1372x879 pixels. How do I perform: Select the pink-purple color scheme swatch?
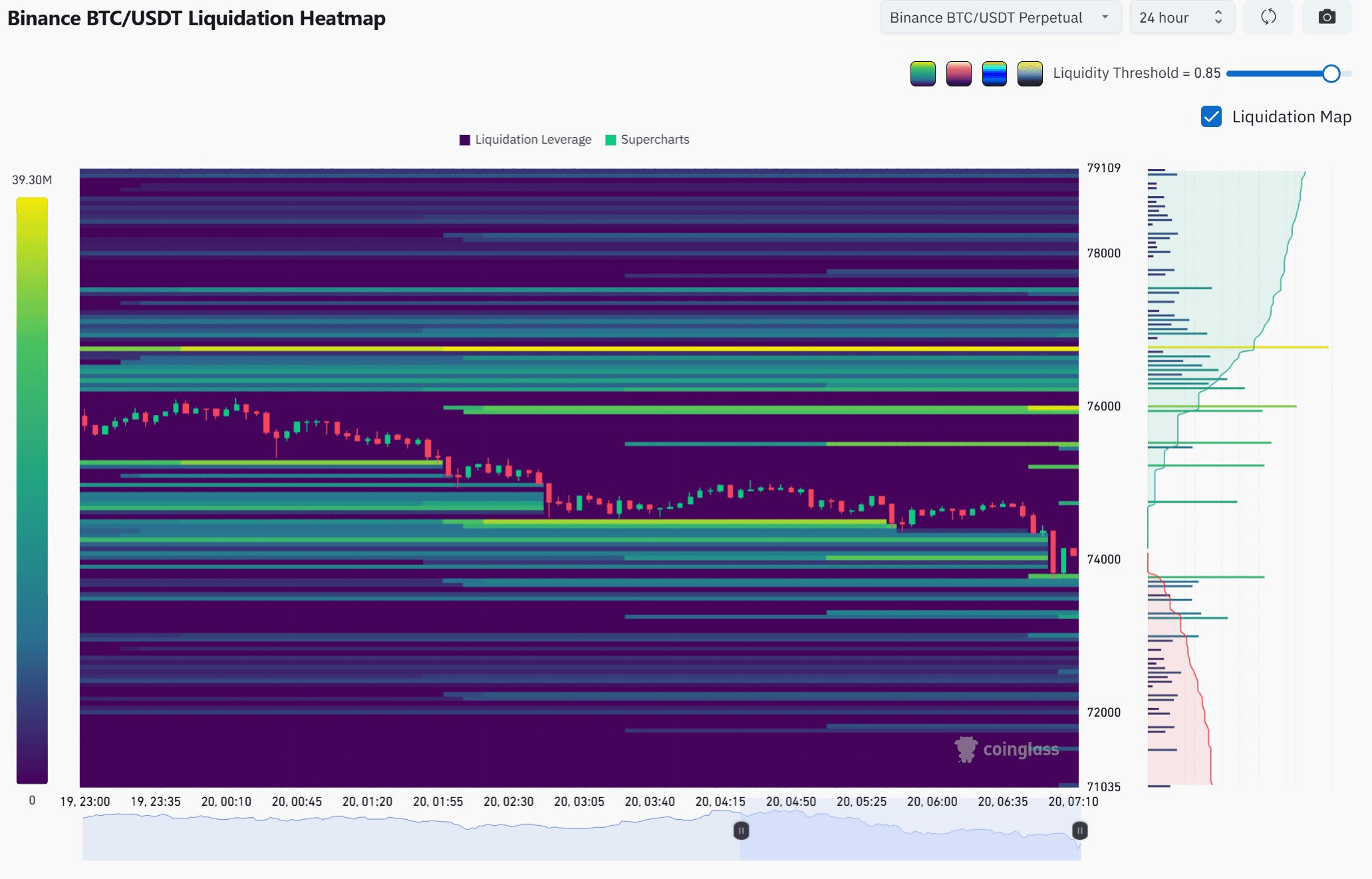tap(958, 74)
